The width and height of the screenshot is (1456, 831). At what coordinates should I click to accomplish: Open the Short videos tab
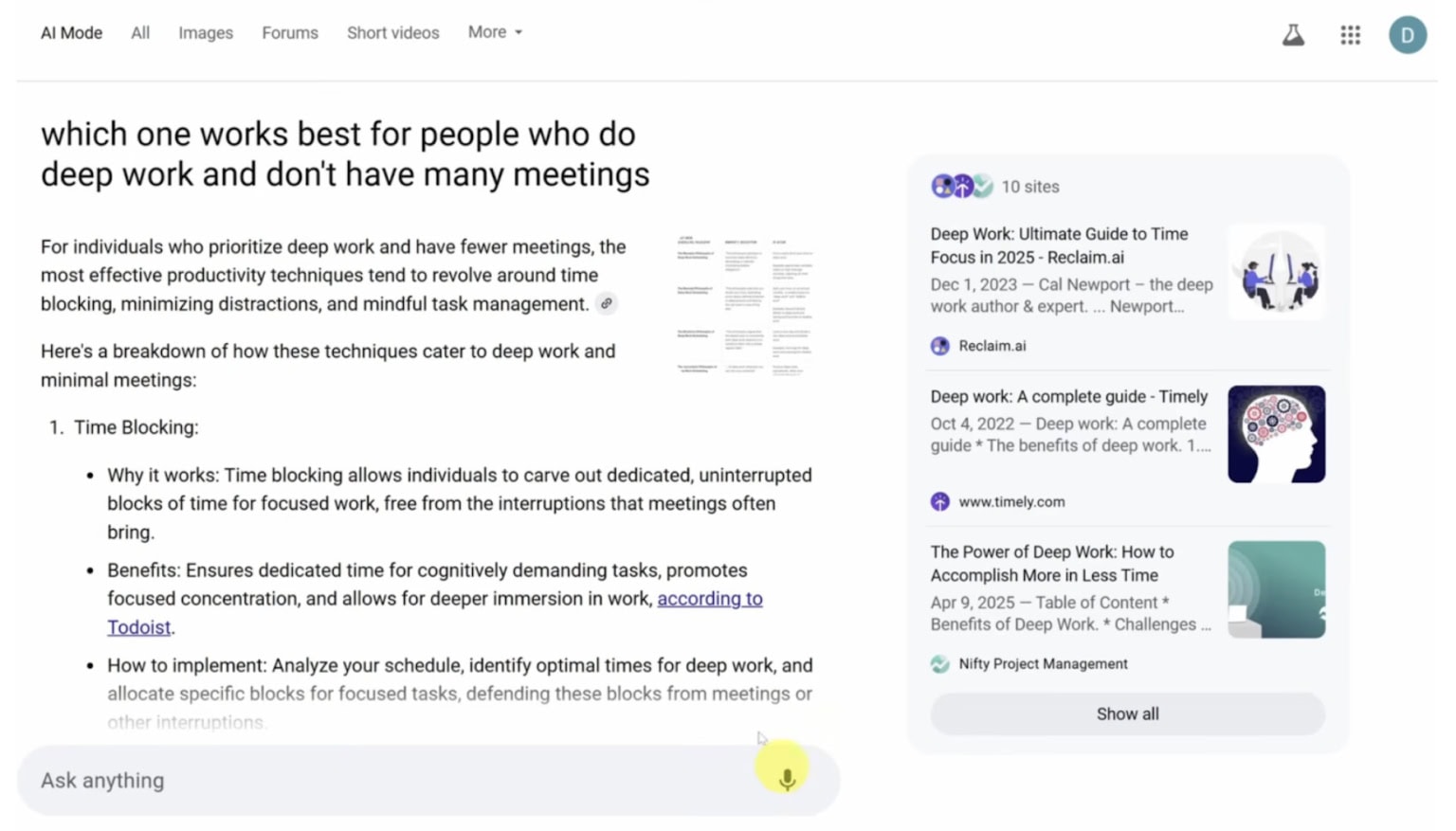click(392, 33)
